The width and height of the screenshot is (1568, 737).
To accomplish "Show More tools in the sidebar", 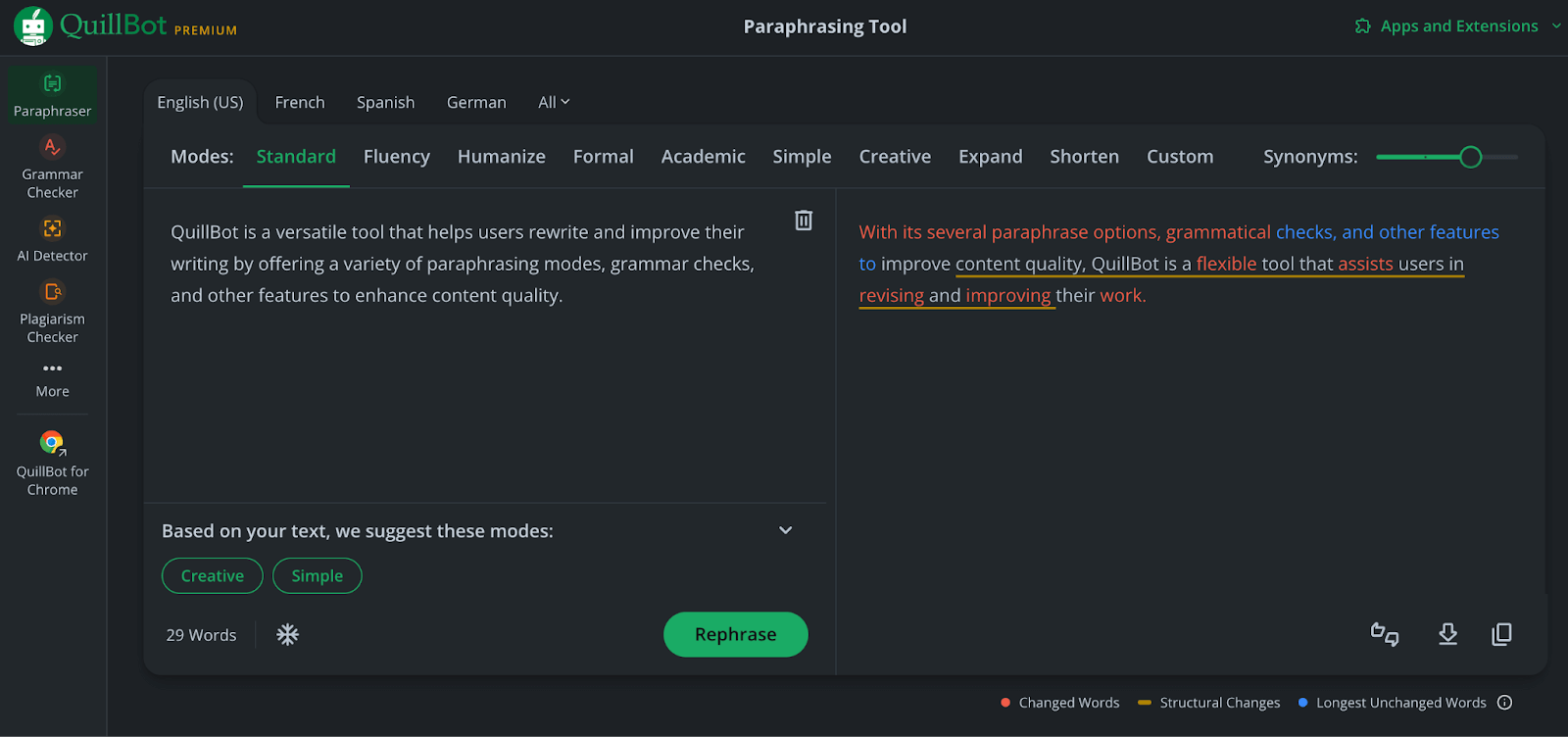I will [52, 378].
